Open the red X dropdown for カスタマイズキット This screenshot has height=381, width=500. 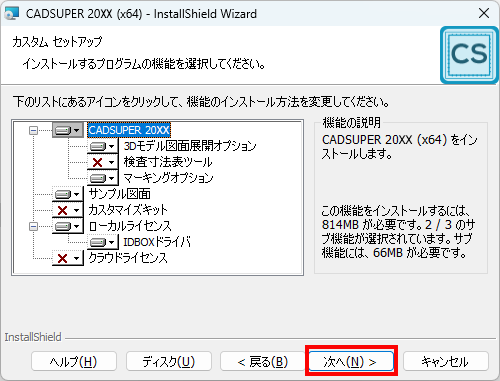[x=68, y=210]
